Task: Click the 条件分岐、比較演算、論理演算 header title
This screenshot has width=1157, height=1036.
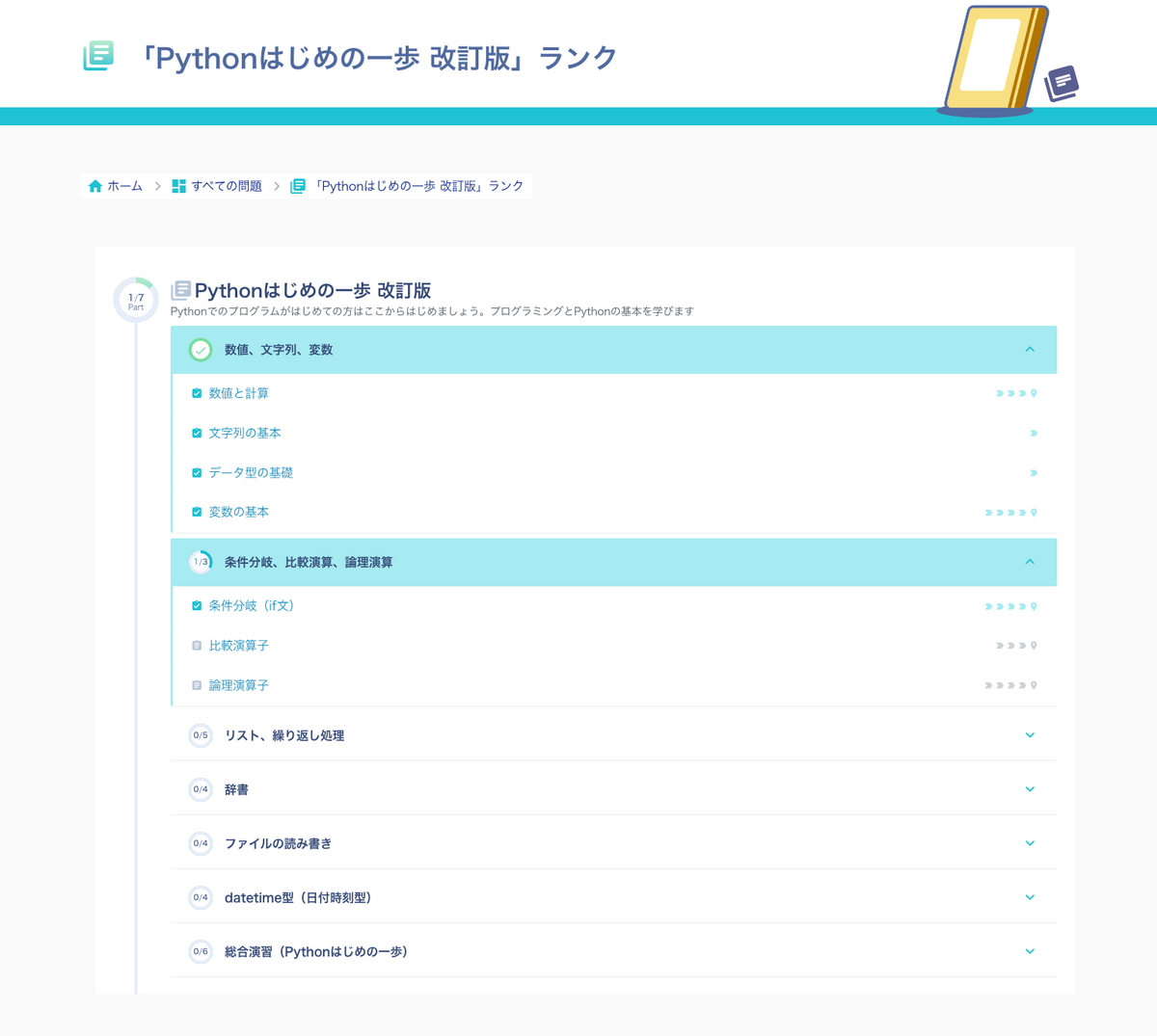Action: (309, 562)
